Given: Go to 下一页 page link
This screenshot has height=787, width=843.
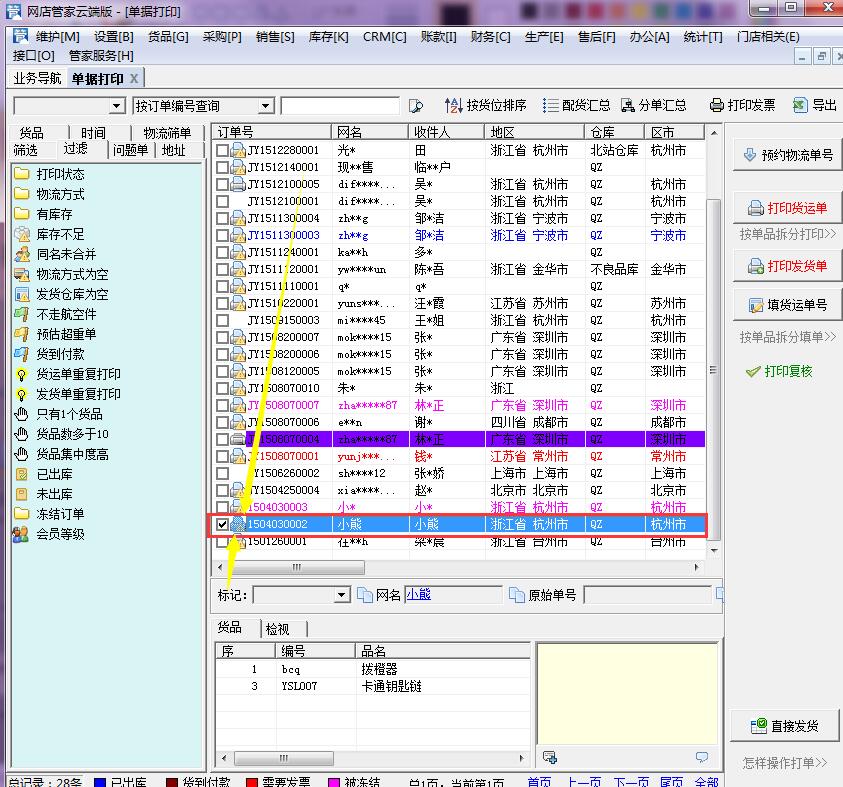Looking at the screenshot, I should pyautogui.click(x=631, y=782).
